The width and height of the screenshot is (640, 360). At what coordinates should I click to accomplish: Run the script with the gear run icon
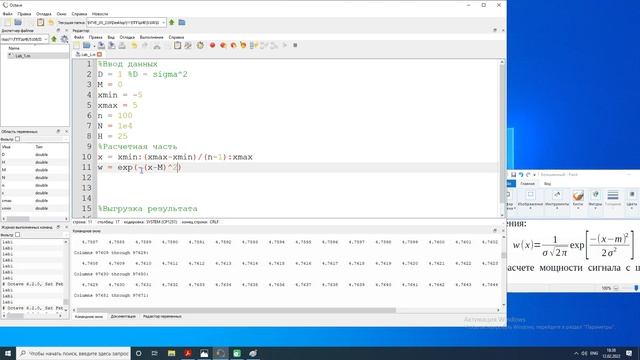click(200, 45)
